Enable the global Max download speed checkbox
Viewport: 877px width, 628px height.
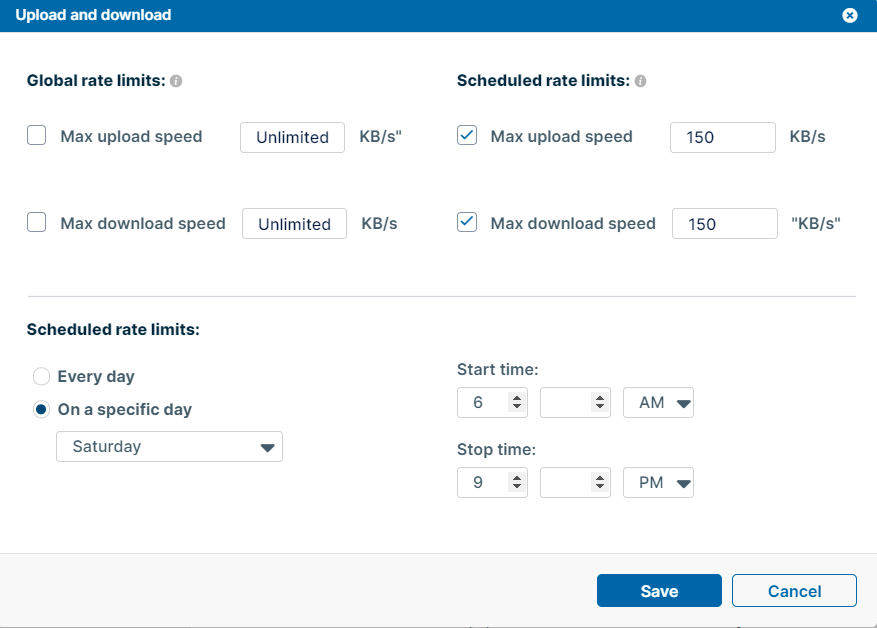coord(36,221)
